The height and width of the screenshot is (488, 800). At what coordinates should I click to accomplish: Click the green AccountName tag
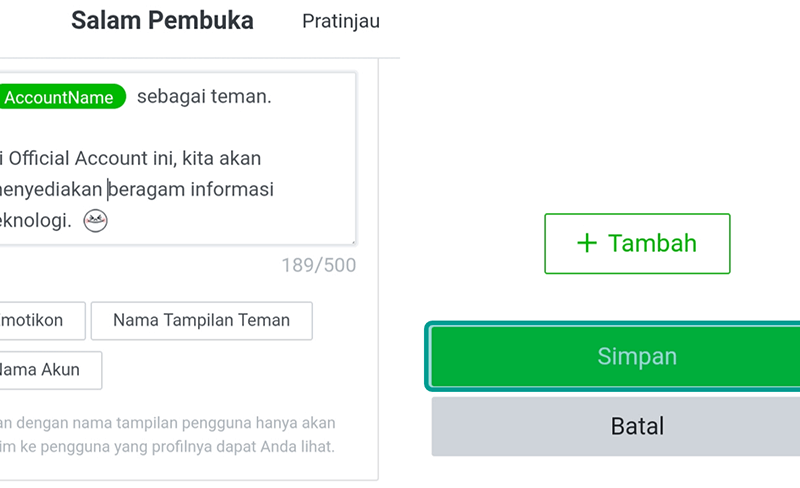coord(61,97)
